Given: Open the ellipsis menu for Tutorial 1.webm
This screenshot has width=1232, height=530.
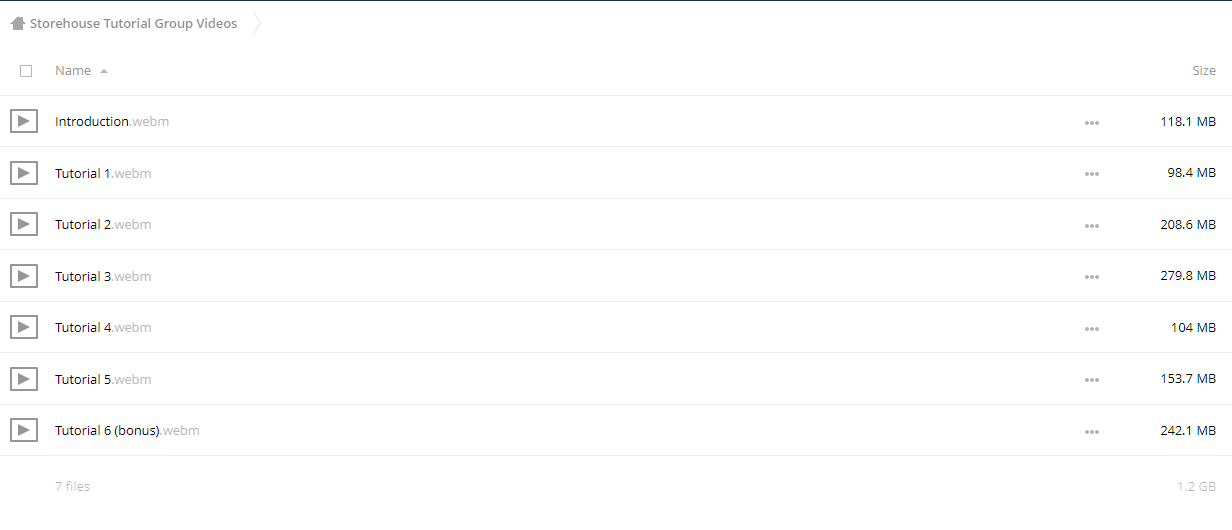Looking at the screenshot, I should [1092, 175].
